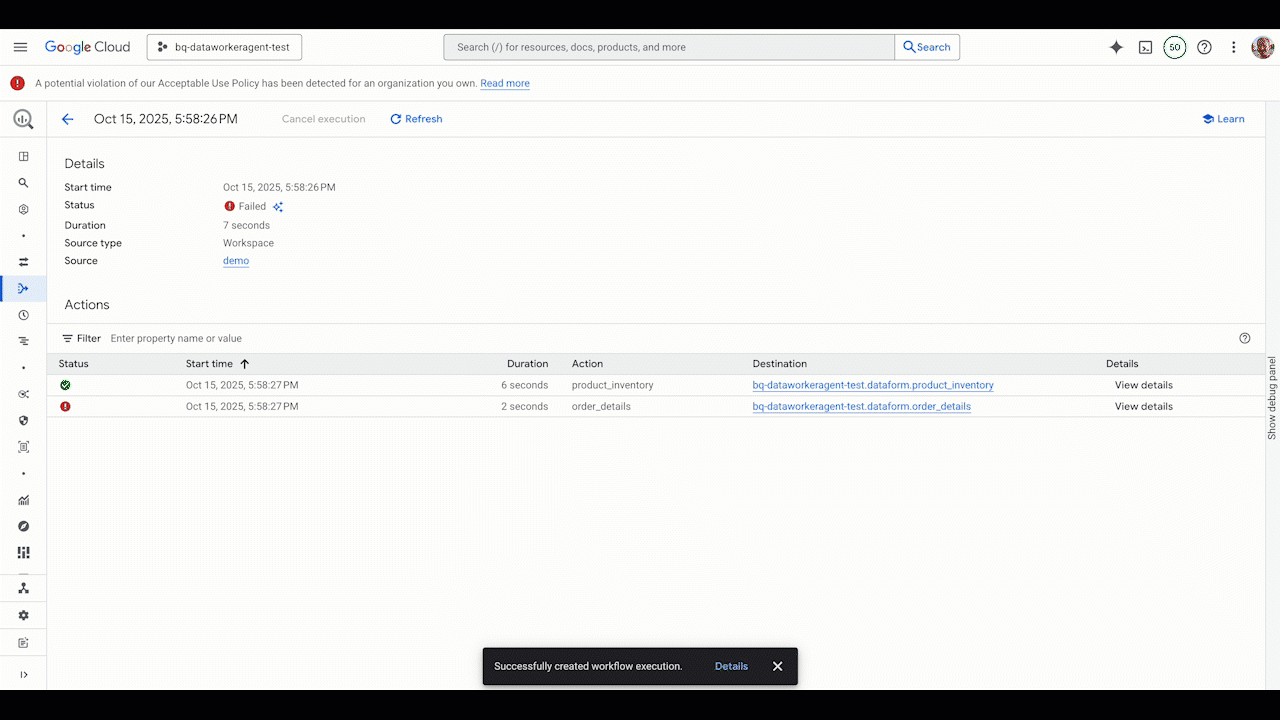The height and width of the screenshot is (720, 1280).
Task: Open the shield governance icon in the sidebar
Action: pos(24,420)
